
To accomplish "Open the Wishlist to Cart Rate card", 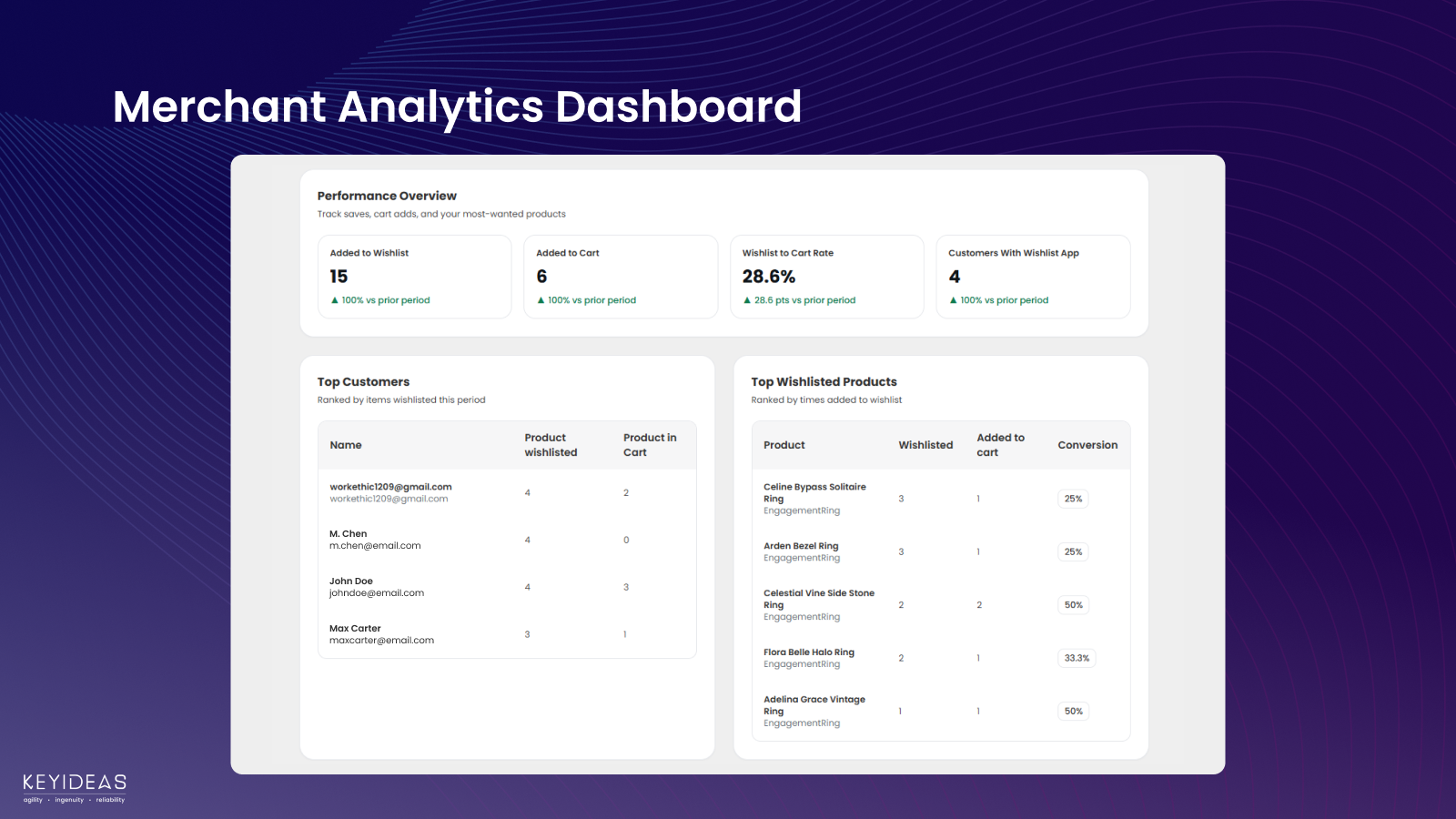I will [826, 277].
